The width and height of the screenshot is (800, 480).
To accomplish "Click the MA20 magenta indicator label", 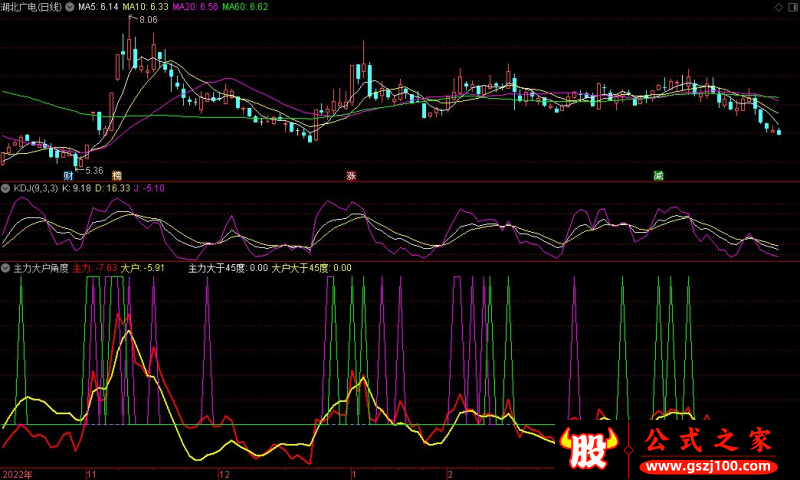I will 194,7.
